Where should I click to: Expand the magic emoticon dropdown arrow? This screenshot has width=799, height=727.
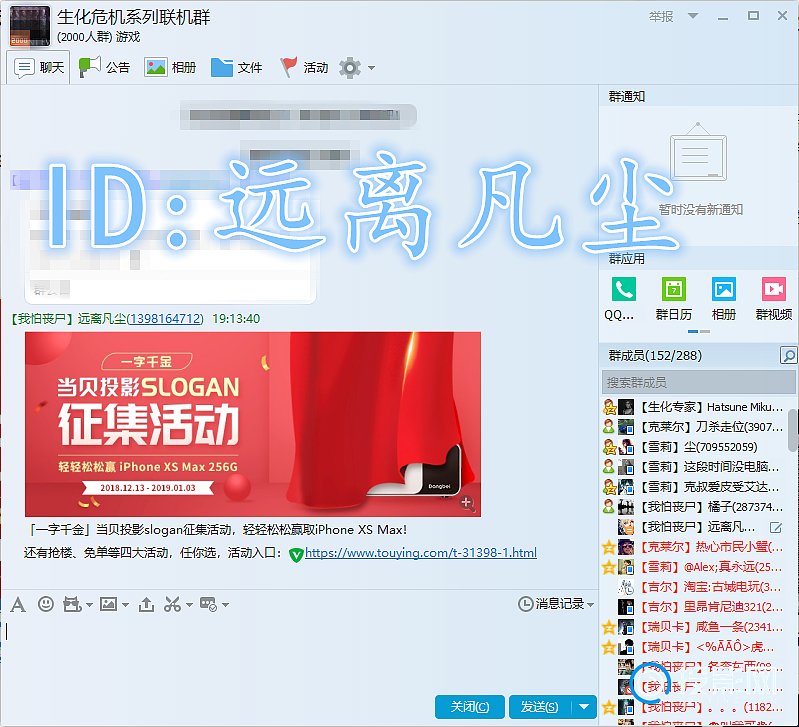pos(89,605)
